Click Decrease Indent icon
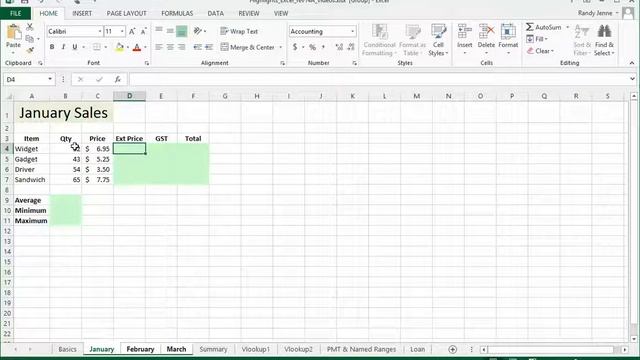 (x=198, y=47)
